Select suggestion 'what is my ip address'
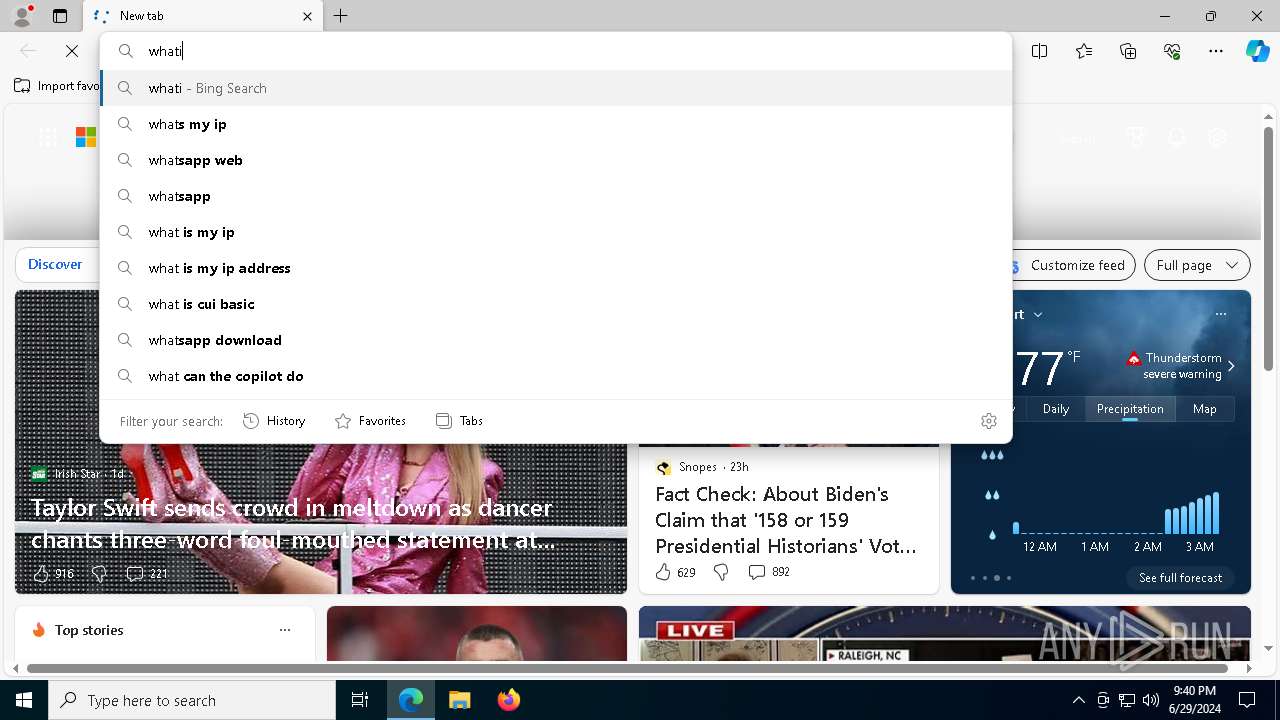1280x720 pixels. coord(556,268)
